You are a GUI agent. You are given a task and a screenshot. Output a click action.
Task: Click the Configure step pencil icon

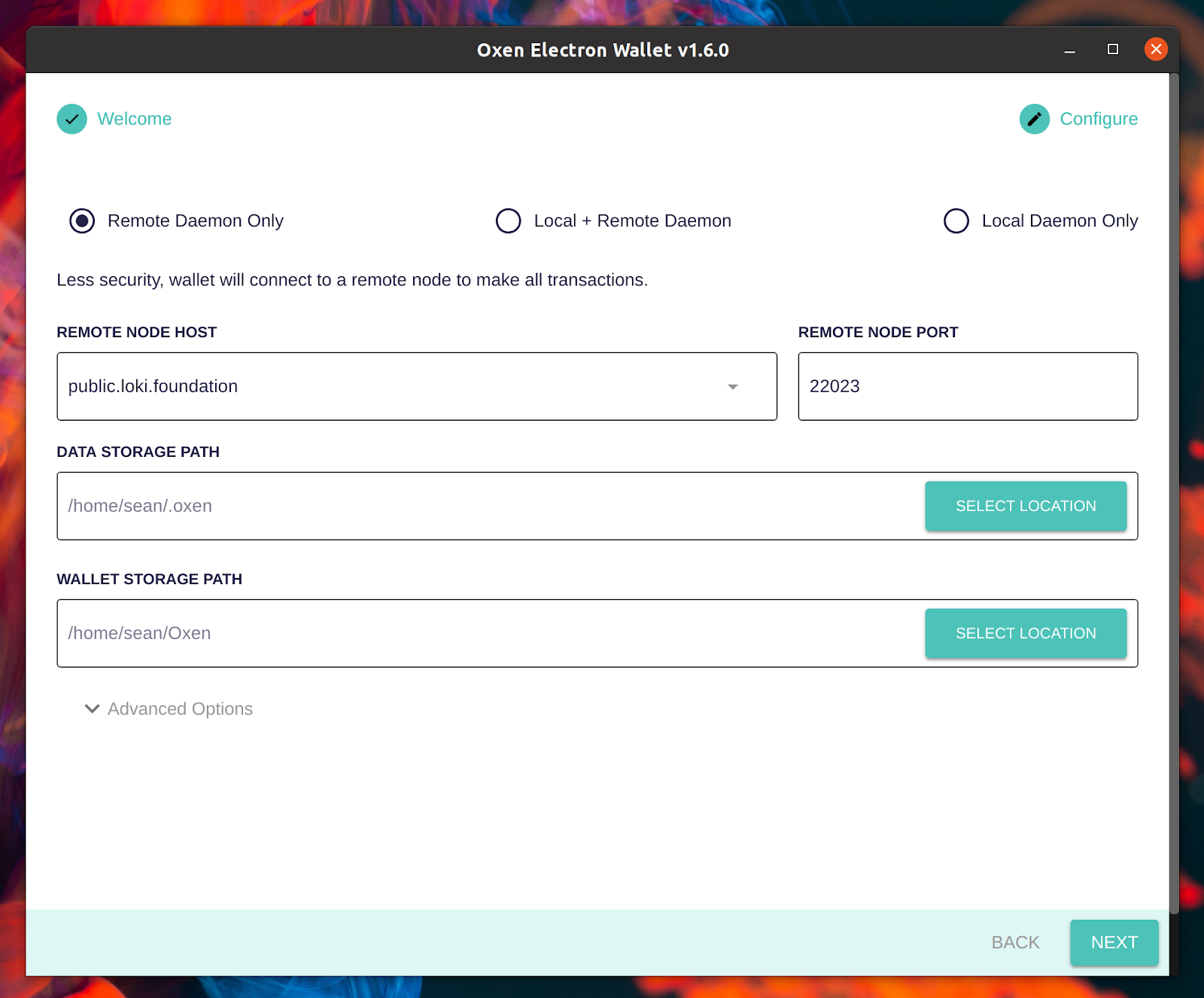pyautogui.click(x=1034, y=119)
